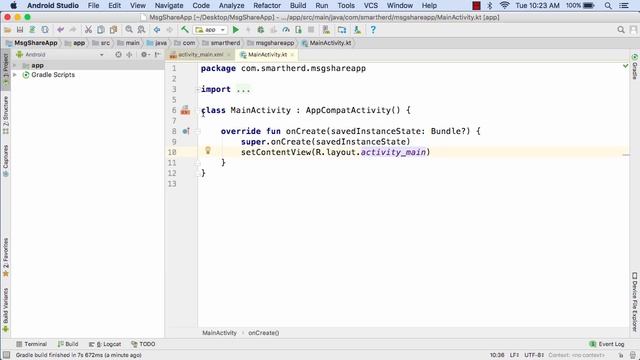This screenshot has height=360, width=640.
Task: Click the Undo arrow in the toolbar
Action: pyautogui.click(x=60, y=30)
